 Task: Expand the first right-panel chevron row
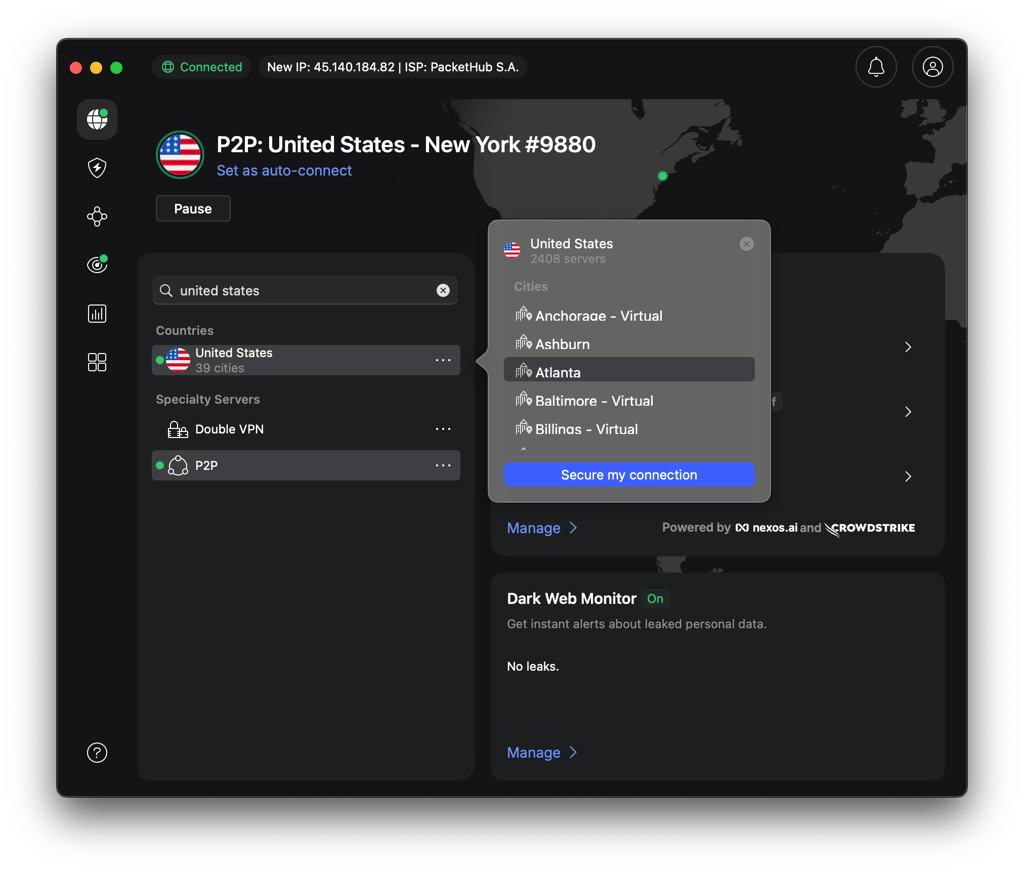[x=908, y=347]
